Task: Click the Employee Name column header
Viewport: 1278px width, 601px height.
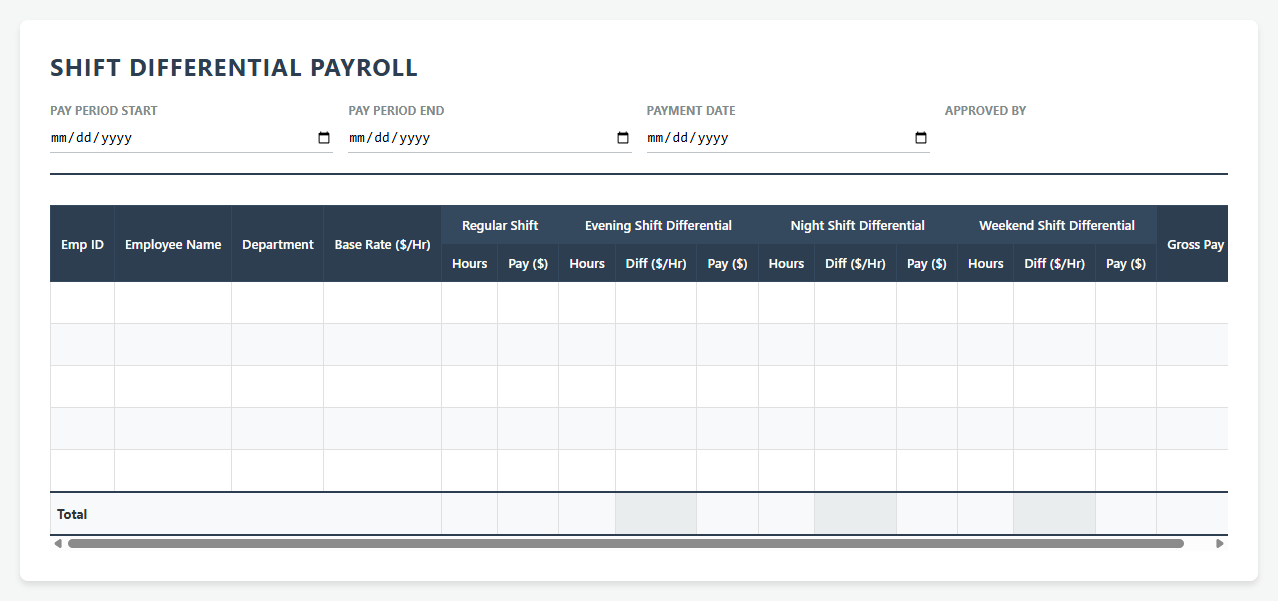Action: tap(173, 244)
